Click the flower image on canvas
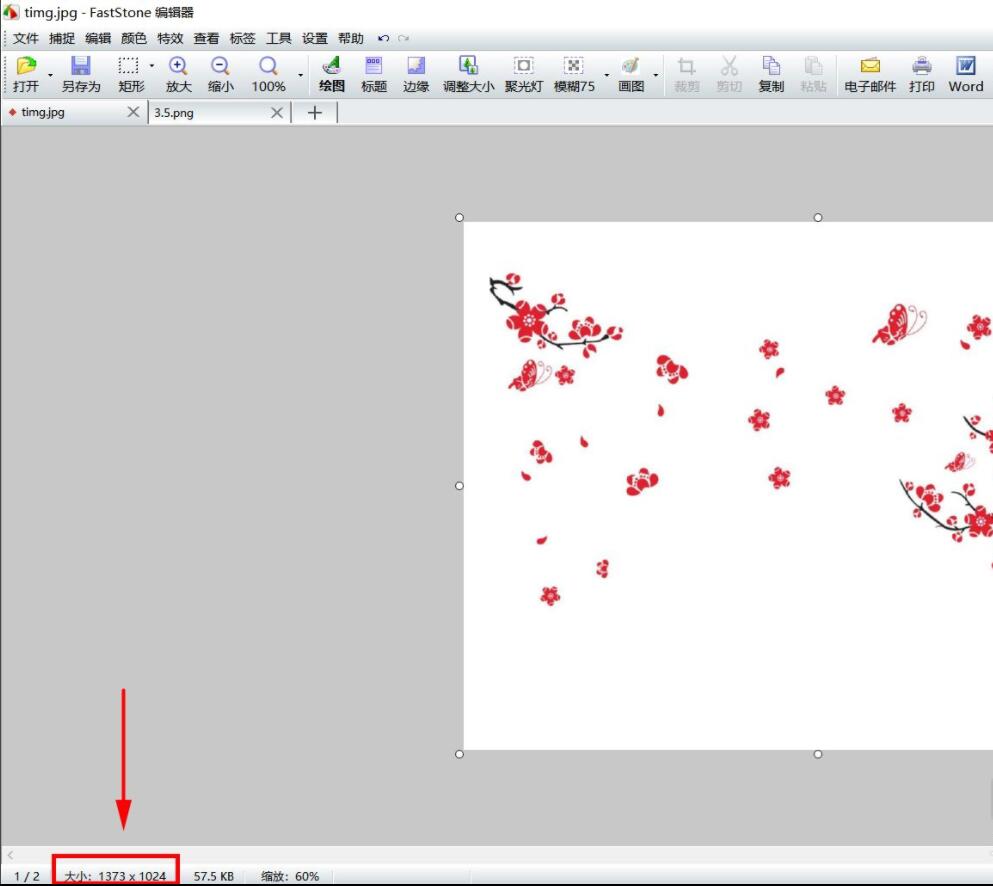This screenshot has height=886, width=993. coord(728,486)
